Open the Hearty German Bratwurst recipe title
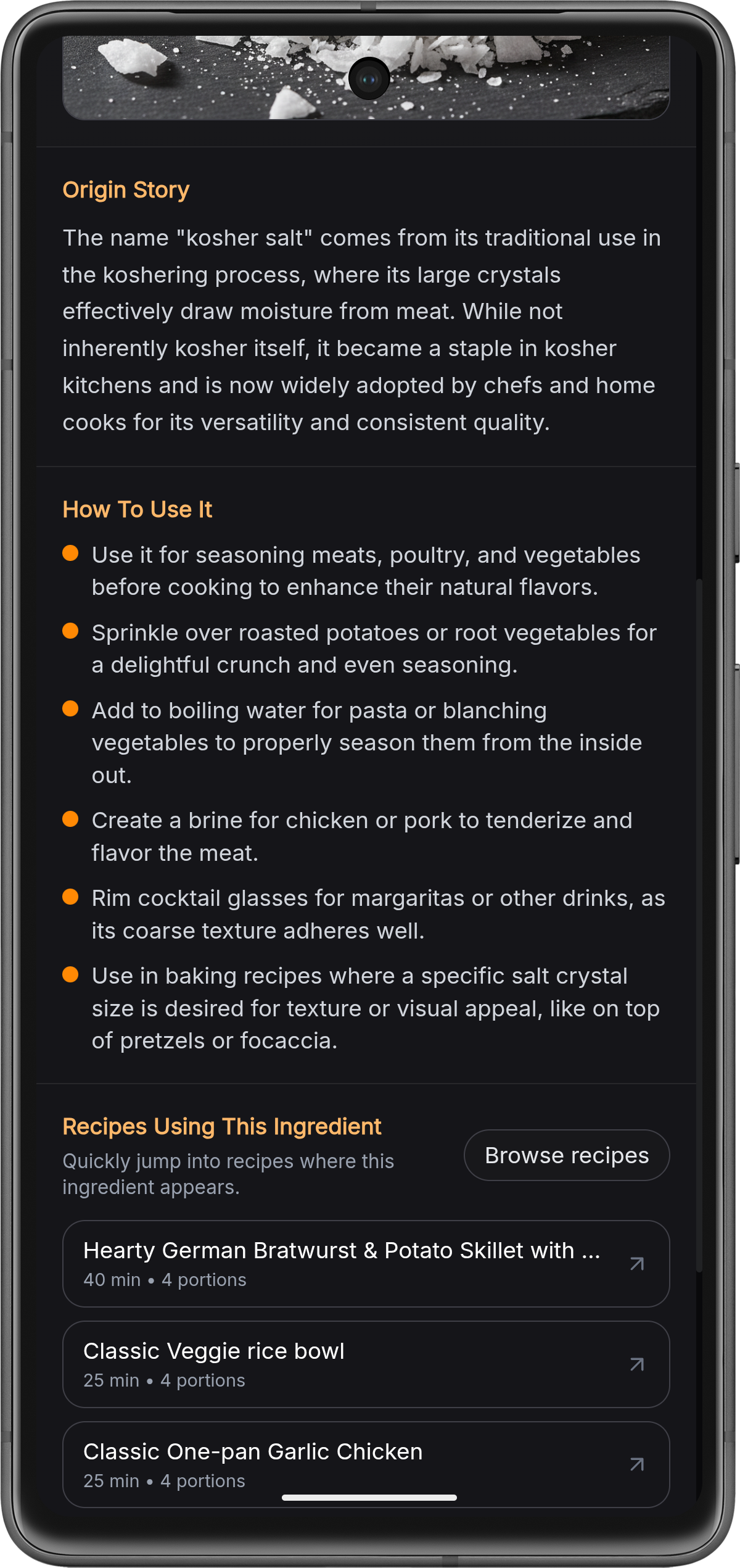This screenshot has height=1568, width=740. (x=341, y=1250)
